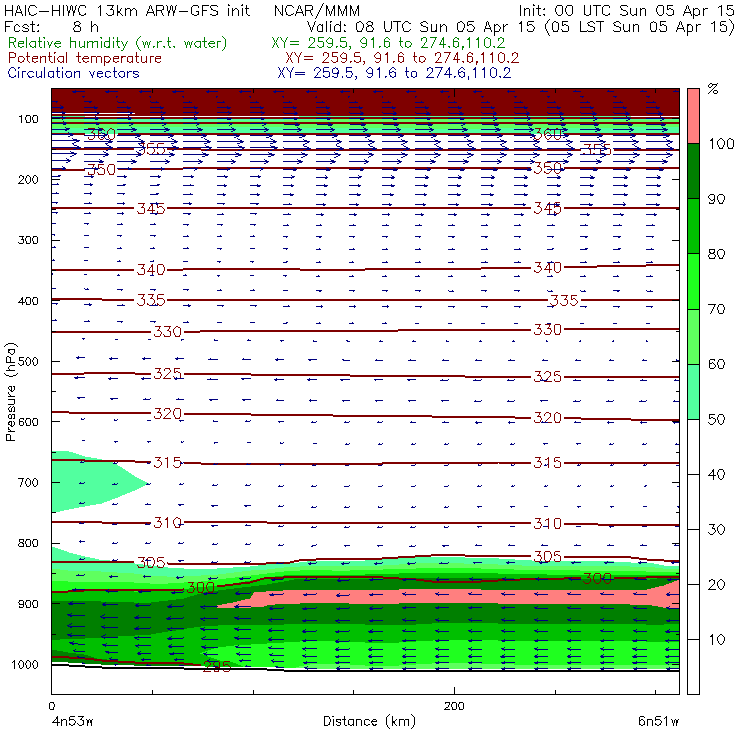Click the blue XY= 259.5, 91.6 coordinates line
This screenshot has width=740, height=740.
pyautogui.click(x=394, y=73)
